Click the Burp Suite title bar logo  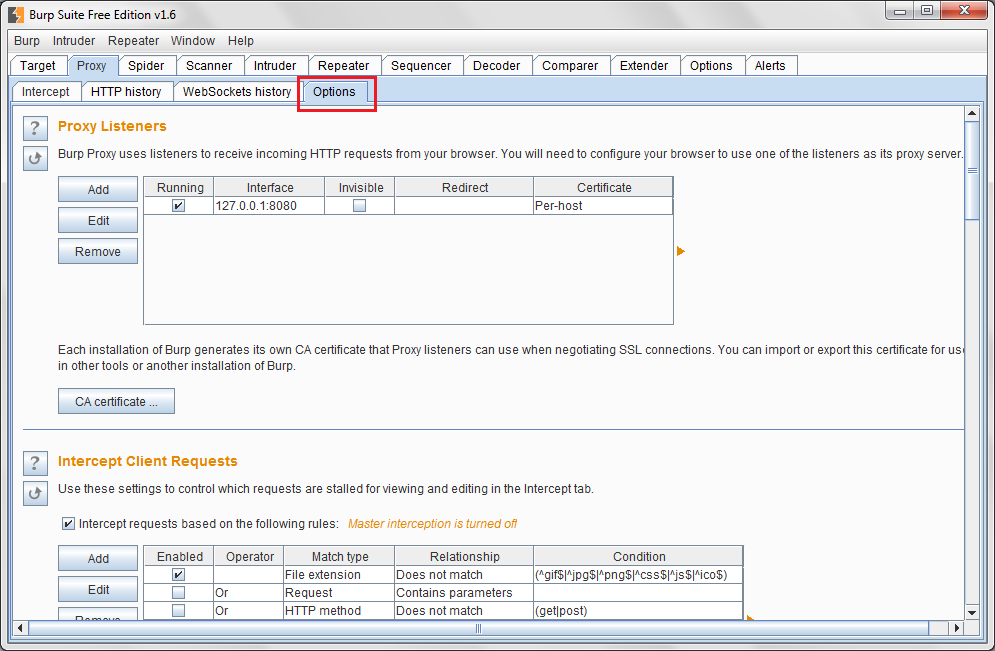16,14
